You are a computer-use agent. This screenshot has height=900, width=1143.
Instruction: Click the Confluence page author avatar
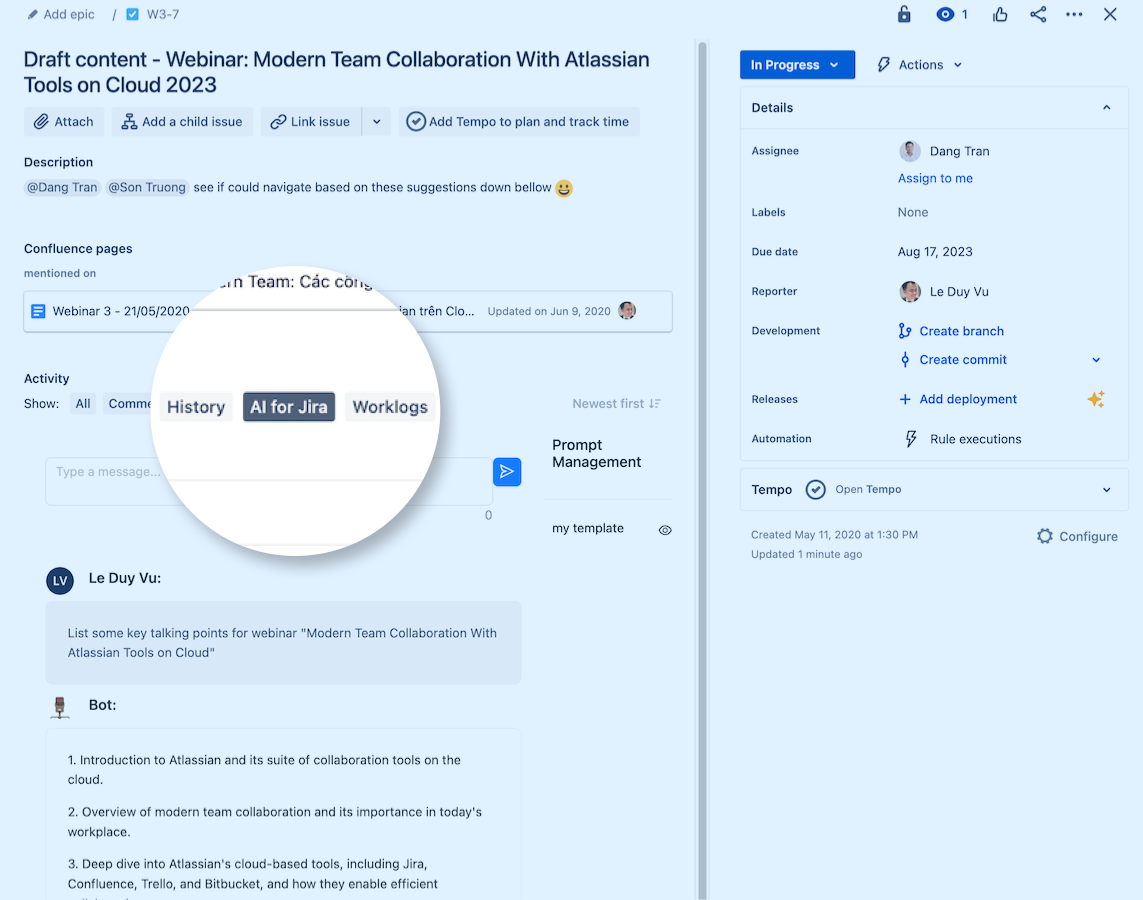pos(627,311)
